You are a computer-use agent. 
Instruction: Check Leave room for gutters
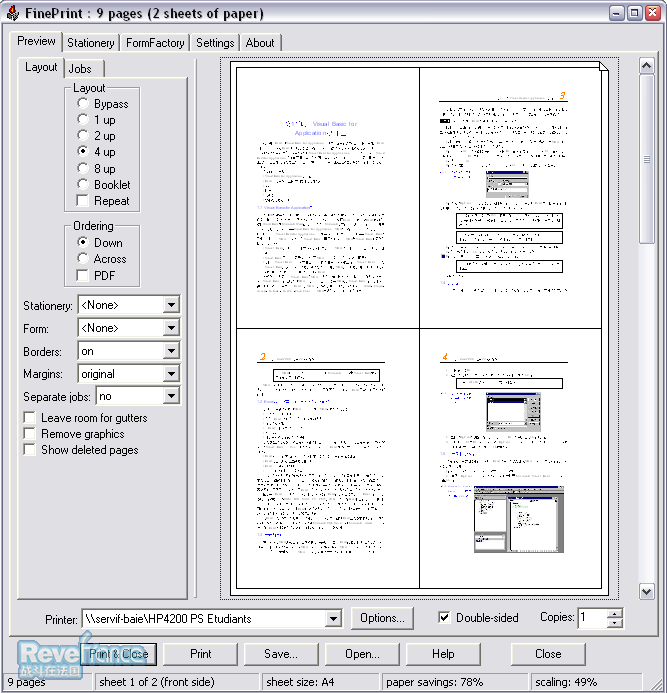(x=29, y=418)
